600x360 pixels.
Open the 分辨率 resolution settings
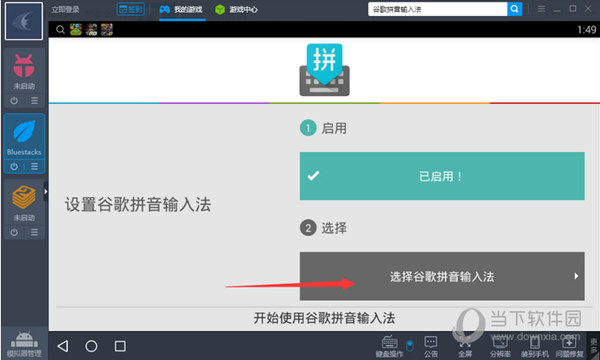(x=500, y=346)
